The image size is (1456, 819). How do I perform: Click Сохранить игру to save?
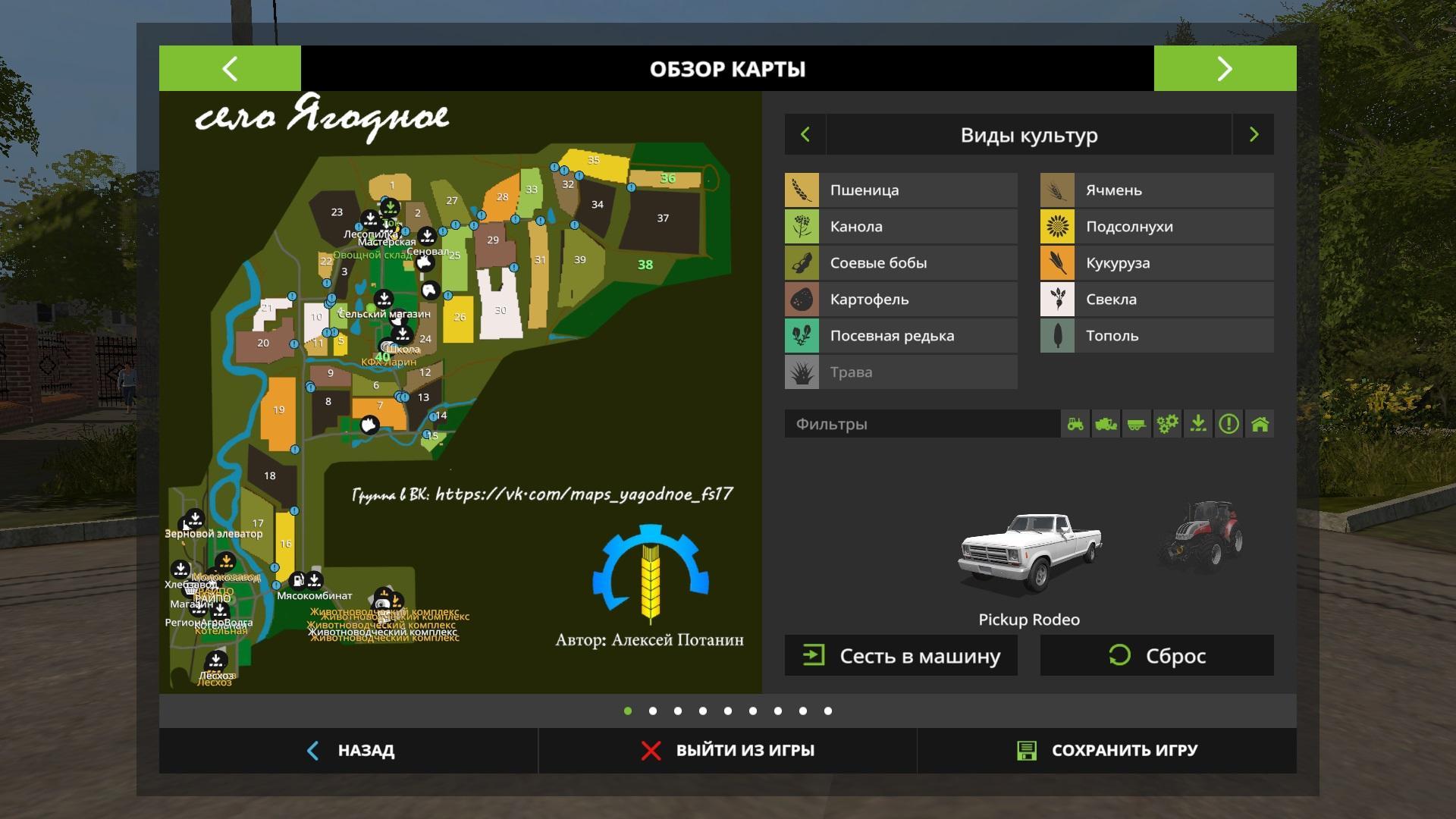pos(1107,750)
